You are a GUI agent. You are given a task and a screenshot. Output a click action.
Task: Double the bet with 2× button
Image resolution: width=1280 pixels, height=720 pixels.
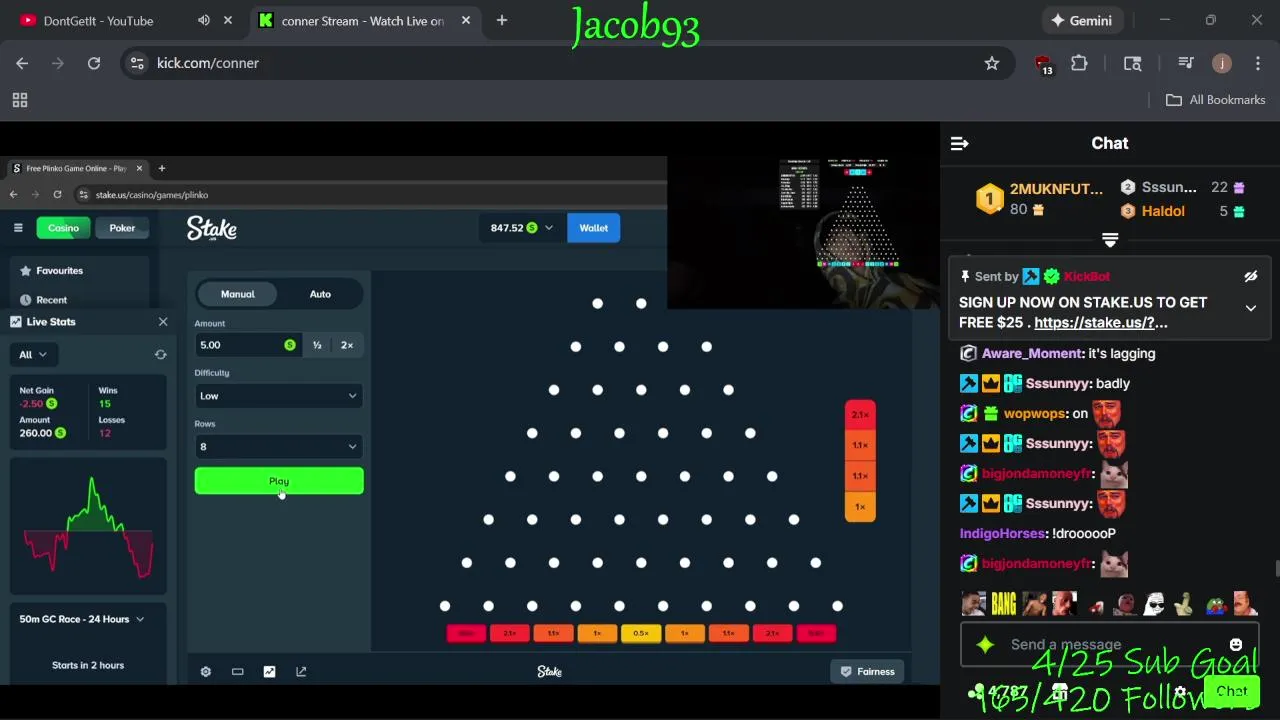347,345
